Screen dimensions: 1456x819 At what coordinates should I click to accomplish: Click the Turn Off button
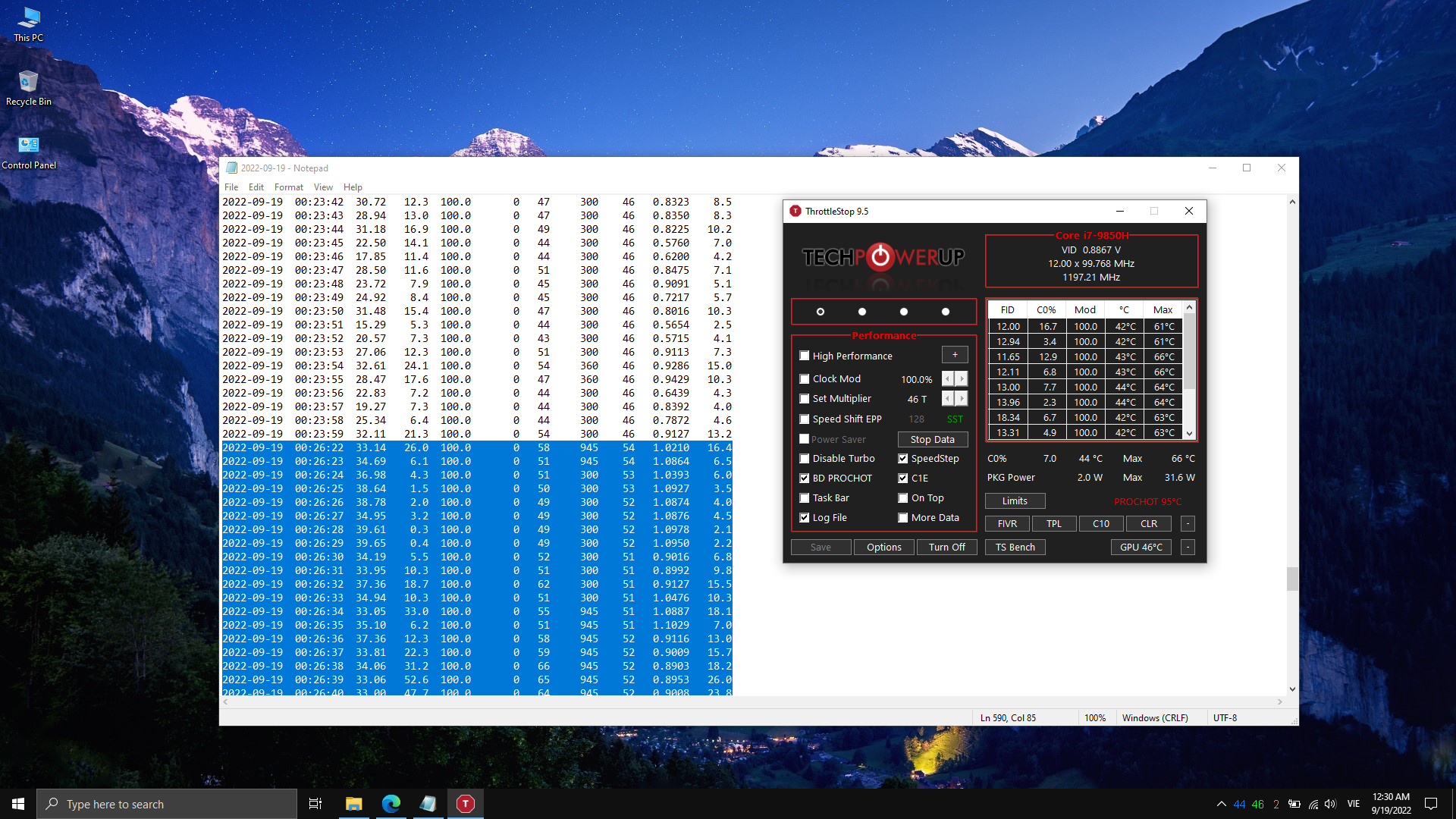tap(947, 548)
